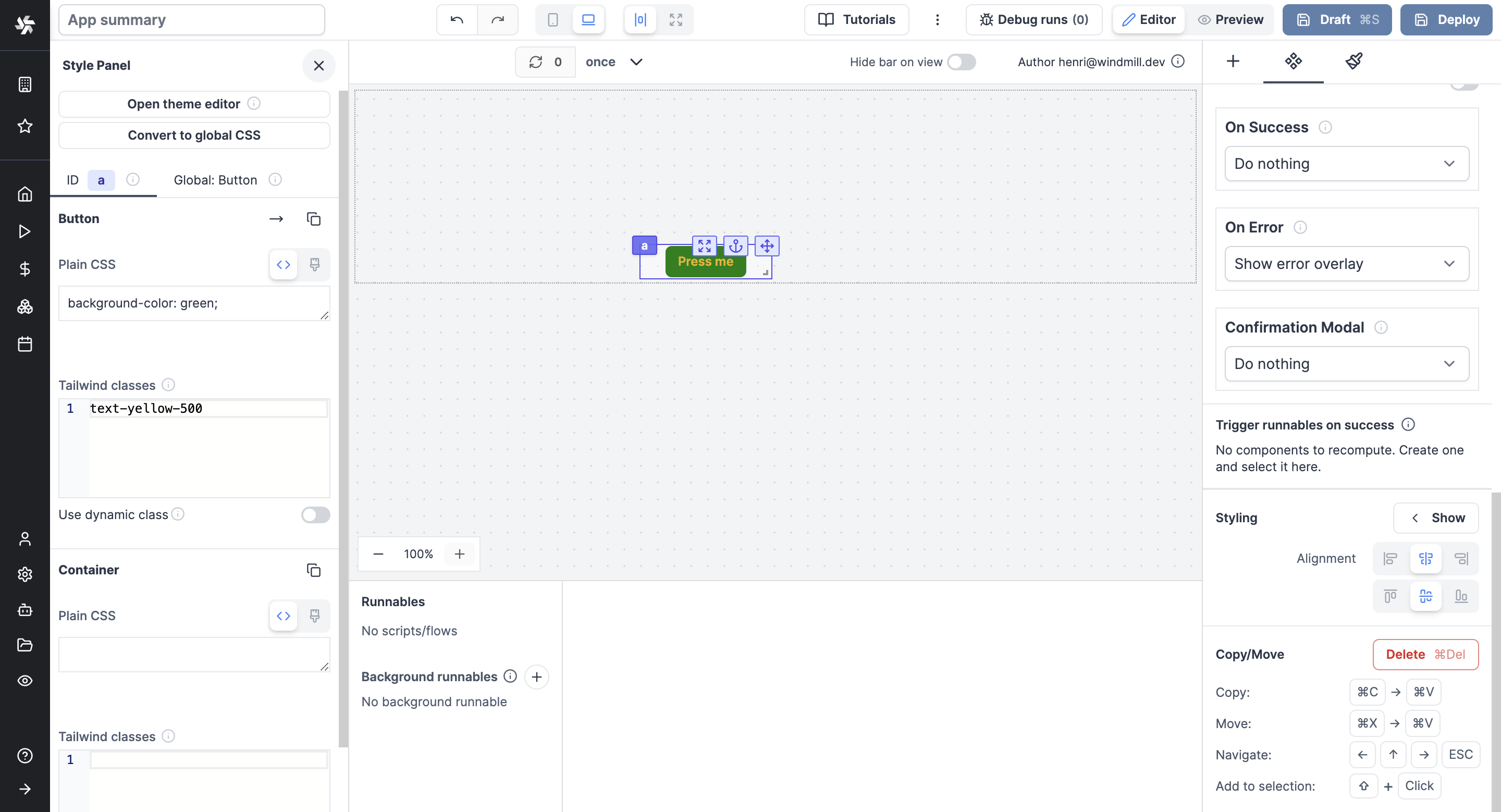Copy Button style with copy icon
Viewport: 1501px width, 812px height.
pos(313,219)
